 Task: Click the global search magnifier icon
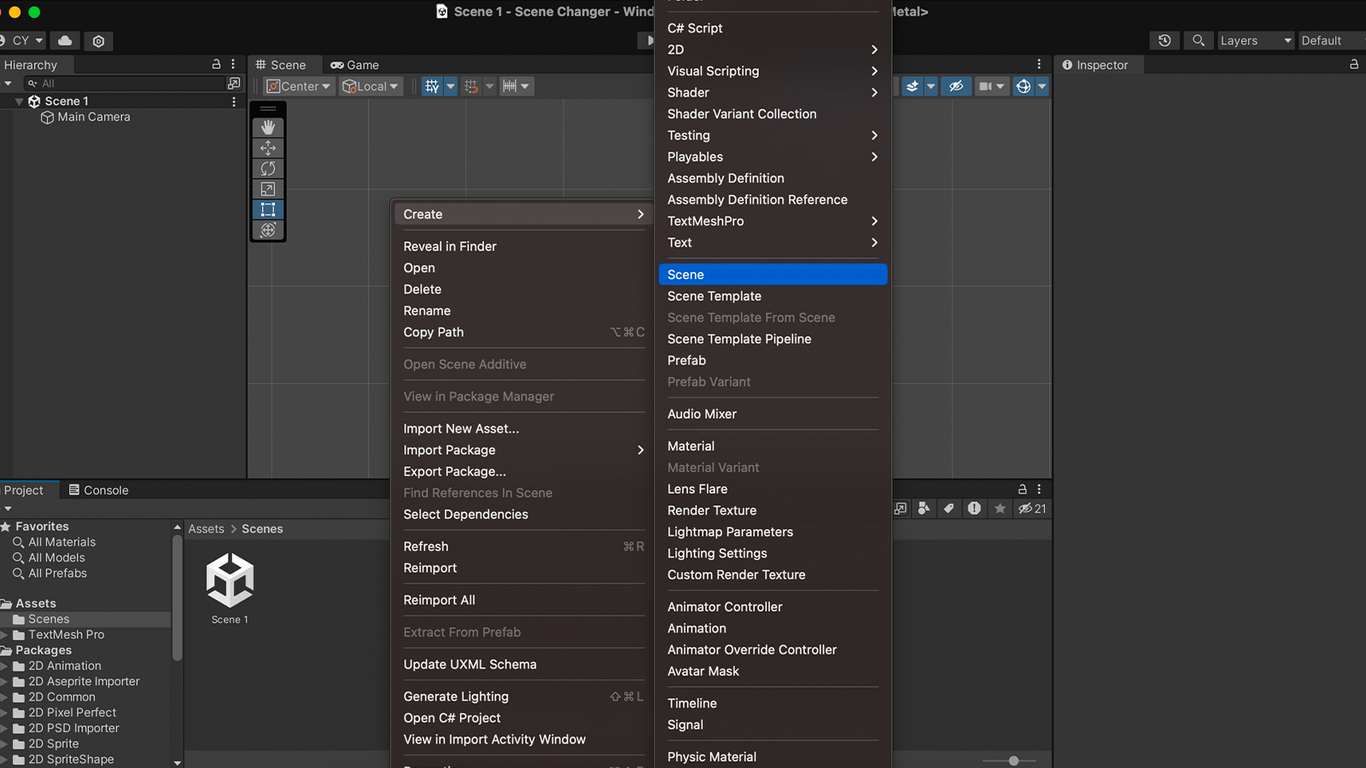coord(1198,41)
